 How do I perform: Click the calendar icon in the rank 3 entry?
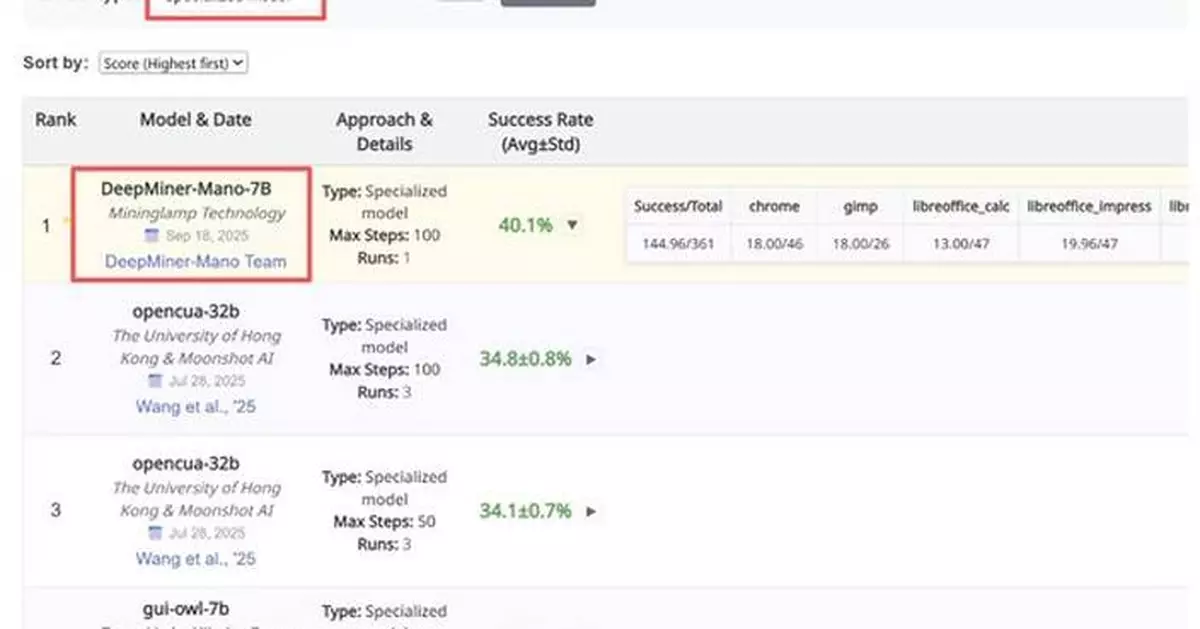[x=155, y=533]
